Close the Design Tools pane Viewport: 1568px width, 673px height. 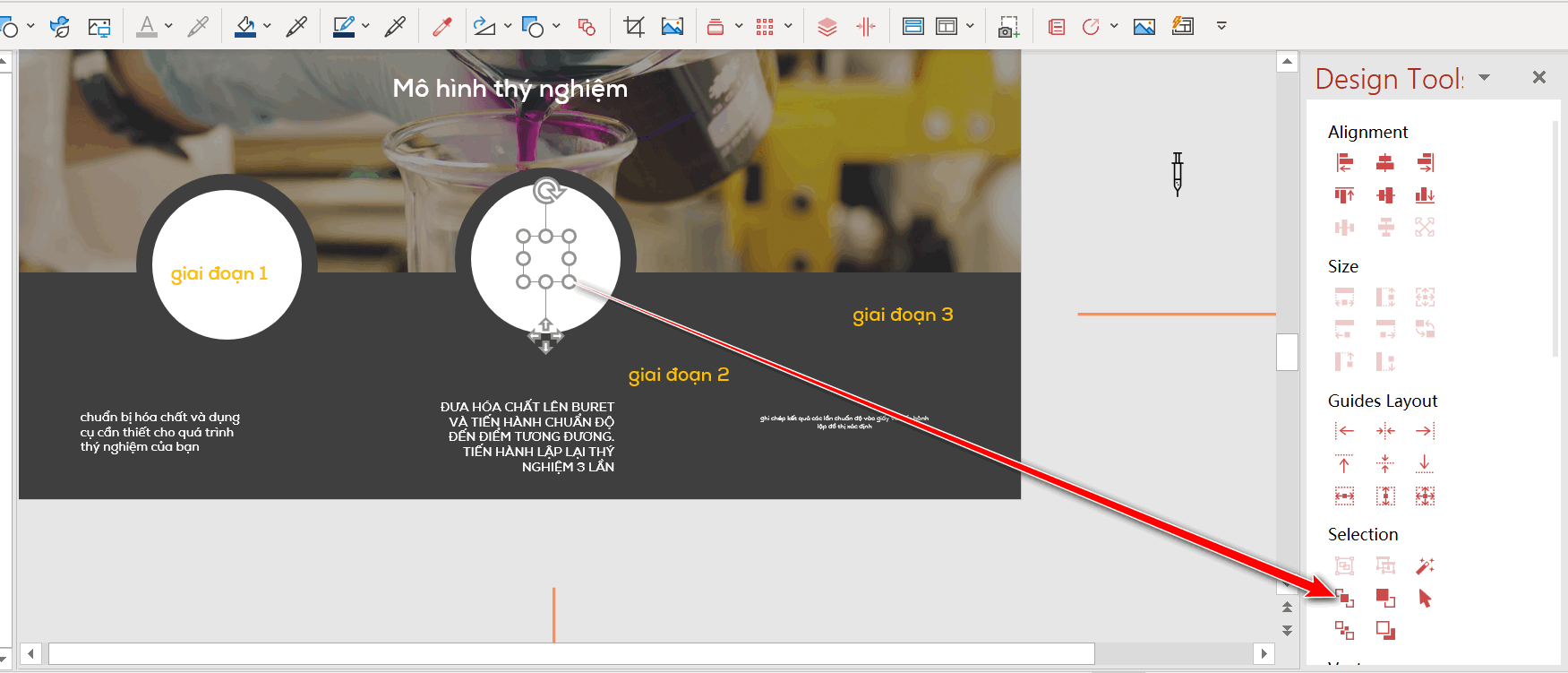[x=1539, y=77]
